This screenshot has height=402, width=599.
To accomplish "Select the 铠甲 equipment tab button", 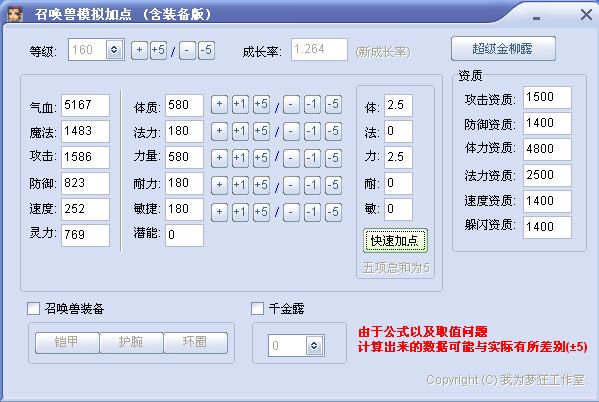I will coord(67,342).
